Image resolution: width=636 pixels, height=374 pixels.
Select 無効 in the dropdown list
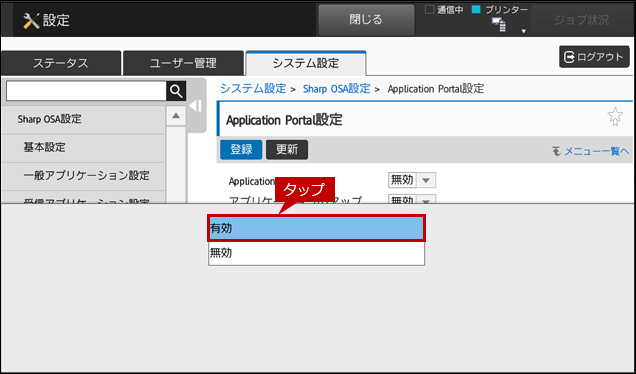coord(316,253)
